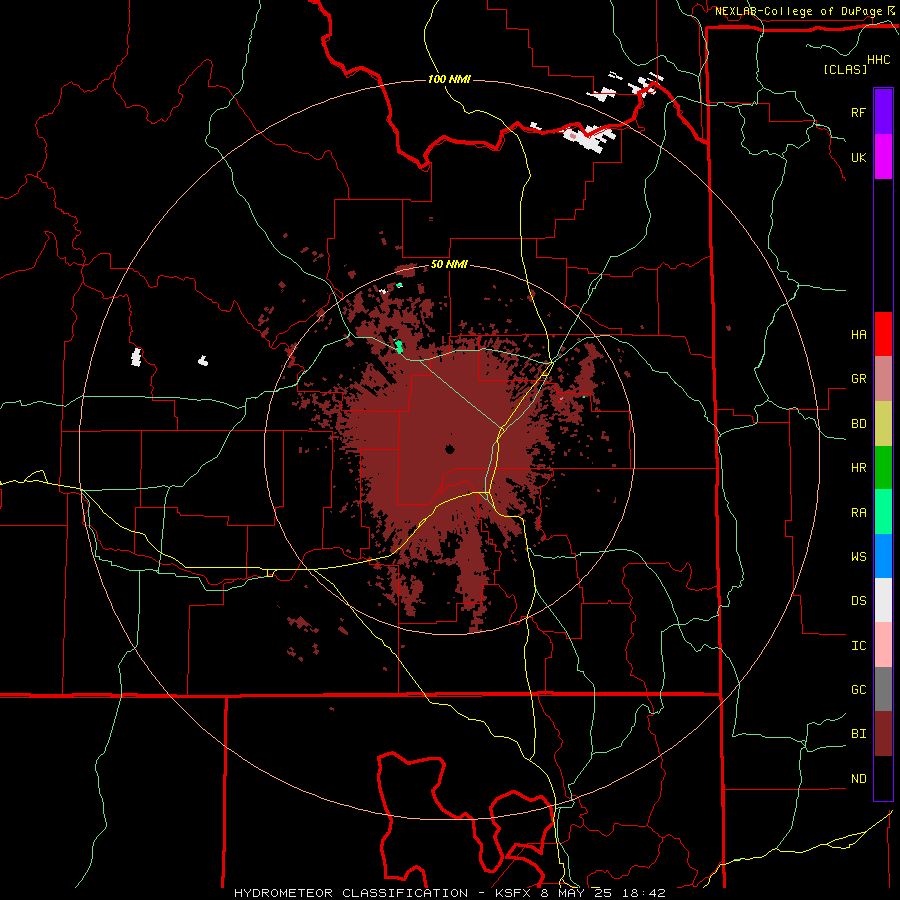The width and height of the screenshot is (900, 900).
Task: Click the NEXLAB-College of DuPage text
Action: pyautogui.click(x=798, y=11)
